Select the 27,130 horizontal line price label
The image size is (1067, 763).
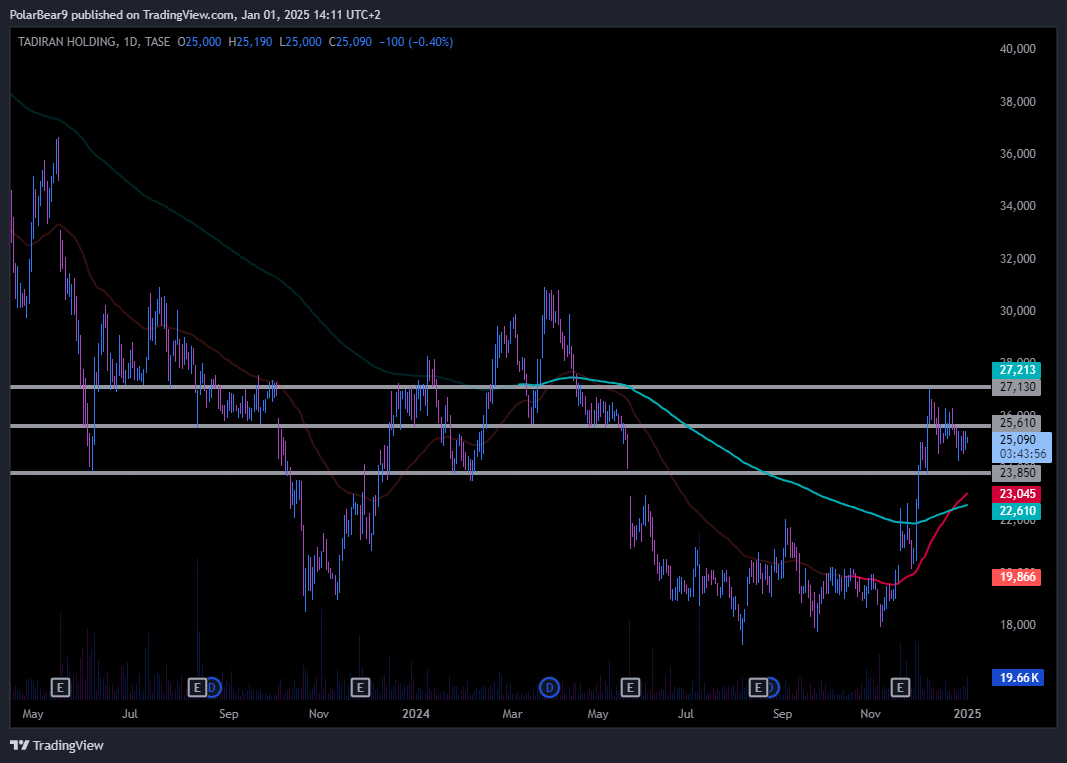coord(1018,387)
